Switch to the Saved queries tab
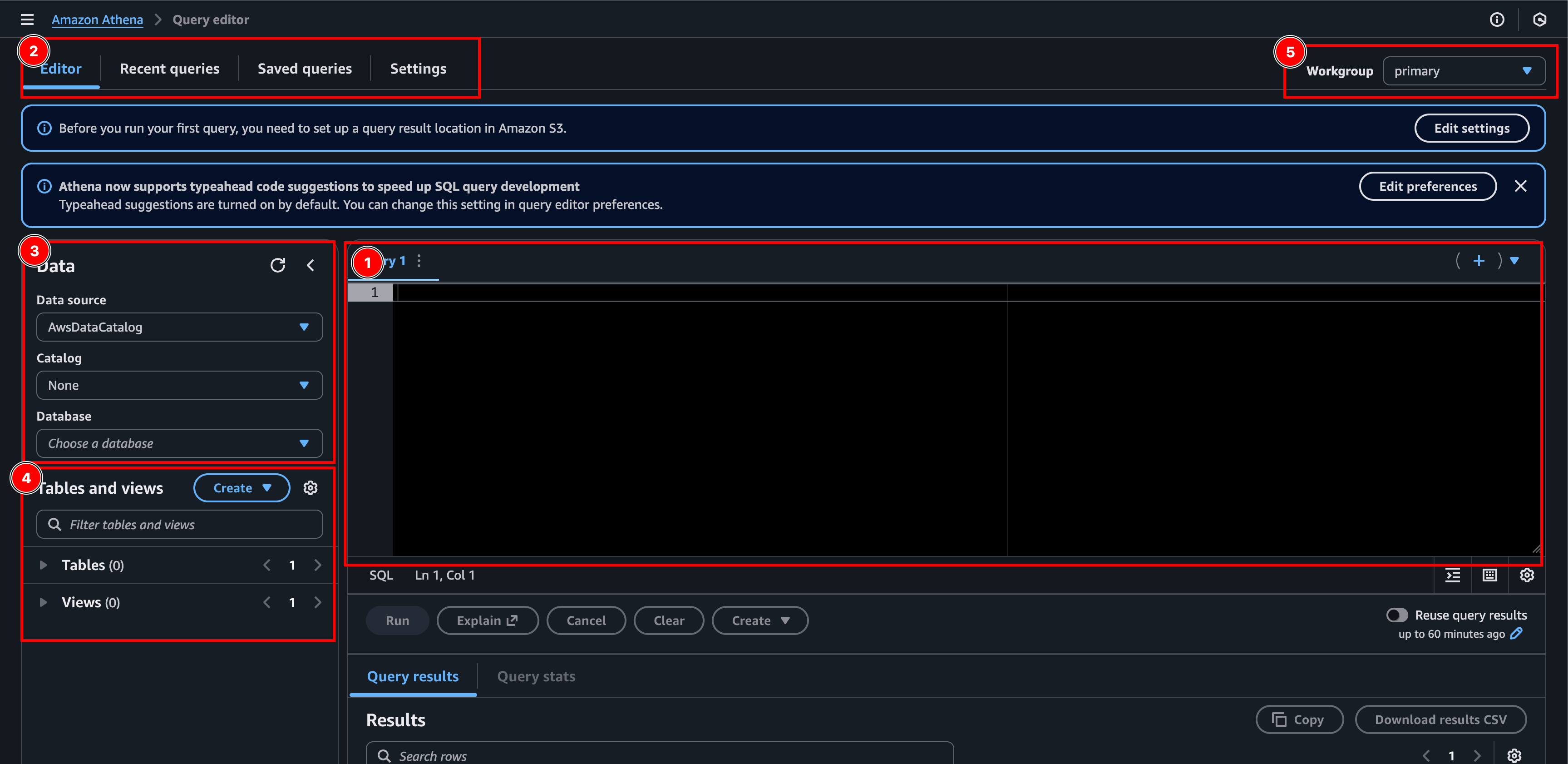Viewport: 1568px width, 764px height. tap(305, 68)
